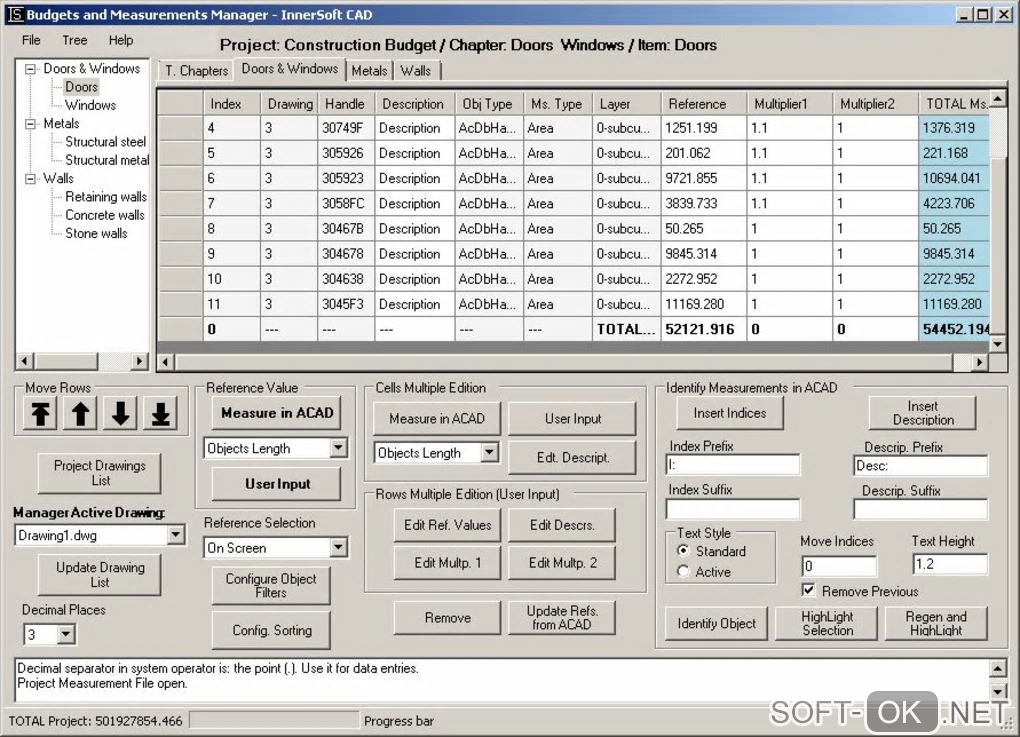The image size is (1020, 737).
Task: Click the handle cell 30749F
Action: pyautogui.click(x=346, y=128)
